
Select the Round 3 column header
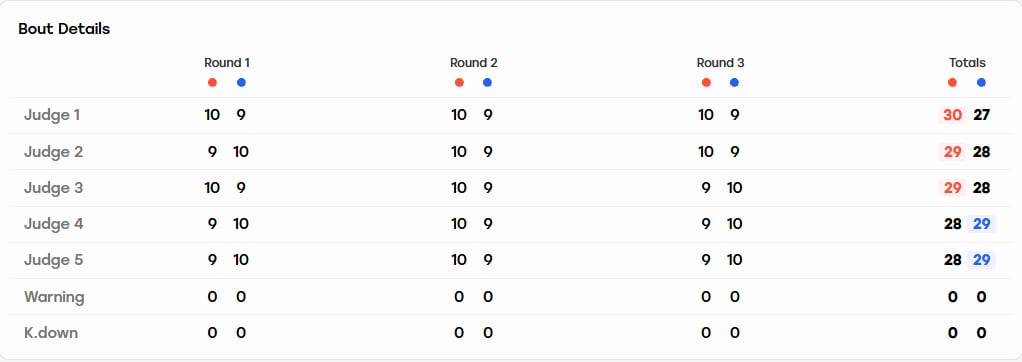[x=720, y=63]
